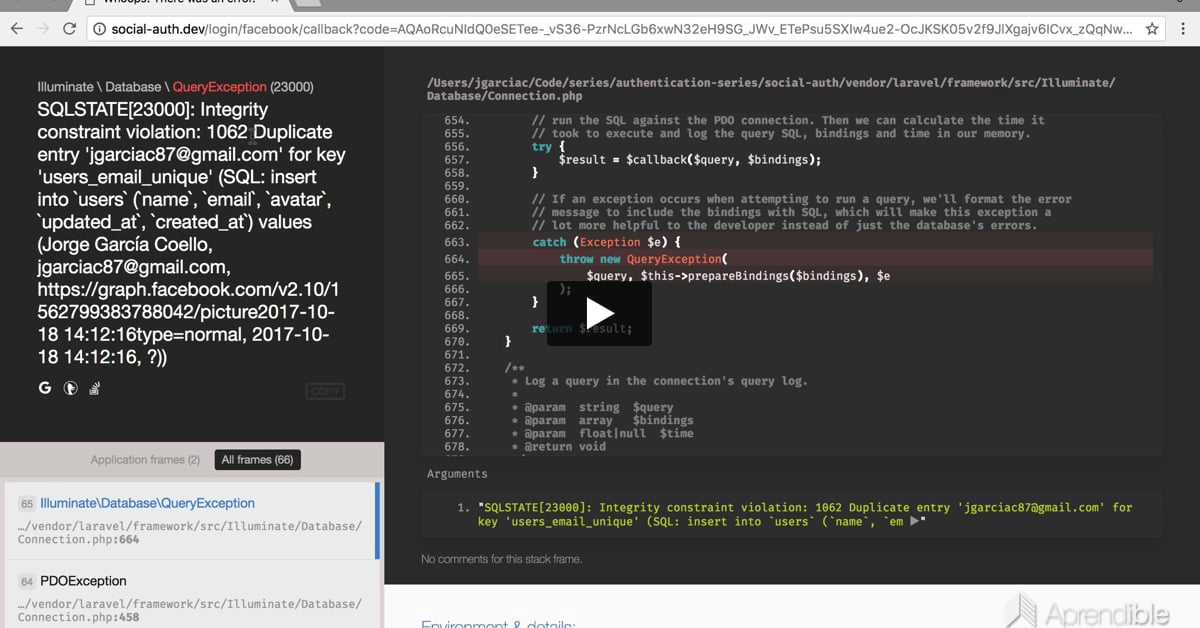The width and height of the screenshot is (1200, 628).
Task: Click the Connection.php file path header
Action: 771,89
